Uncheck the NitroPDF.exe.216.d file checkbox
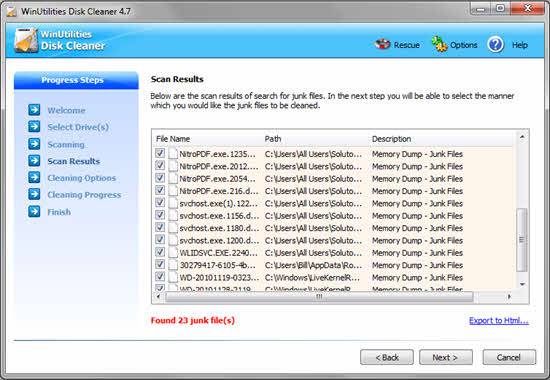The image size is (550, 380). pyautogui.click(x=160, y=191)
